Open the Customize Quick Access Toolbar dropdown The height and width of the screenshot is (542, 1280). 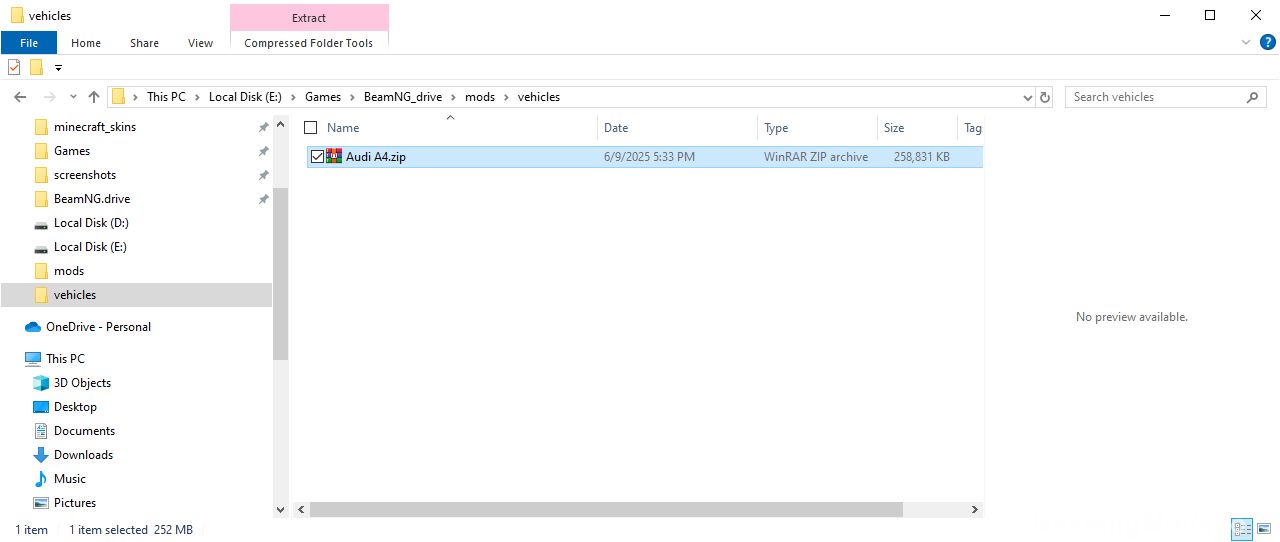(58, 68)
